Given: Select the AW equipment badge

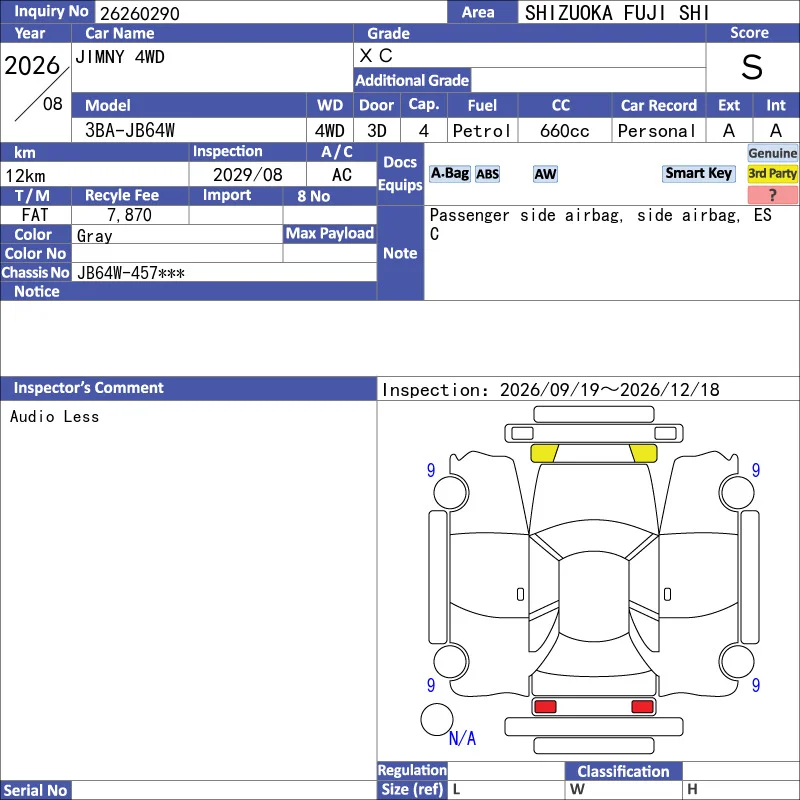Looking at the screenshot, I should [545, 174].
